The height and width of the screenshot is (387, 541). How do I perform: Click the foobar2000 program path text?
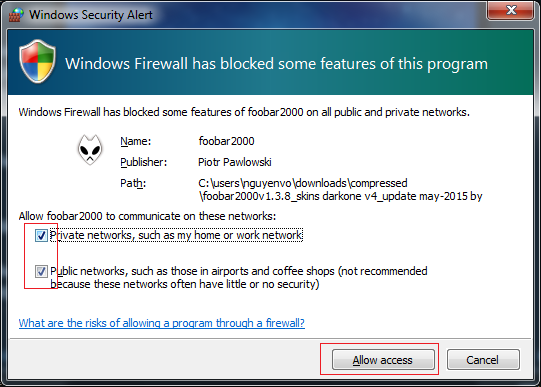click(340, 189)
